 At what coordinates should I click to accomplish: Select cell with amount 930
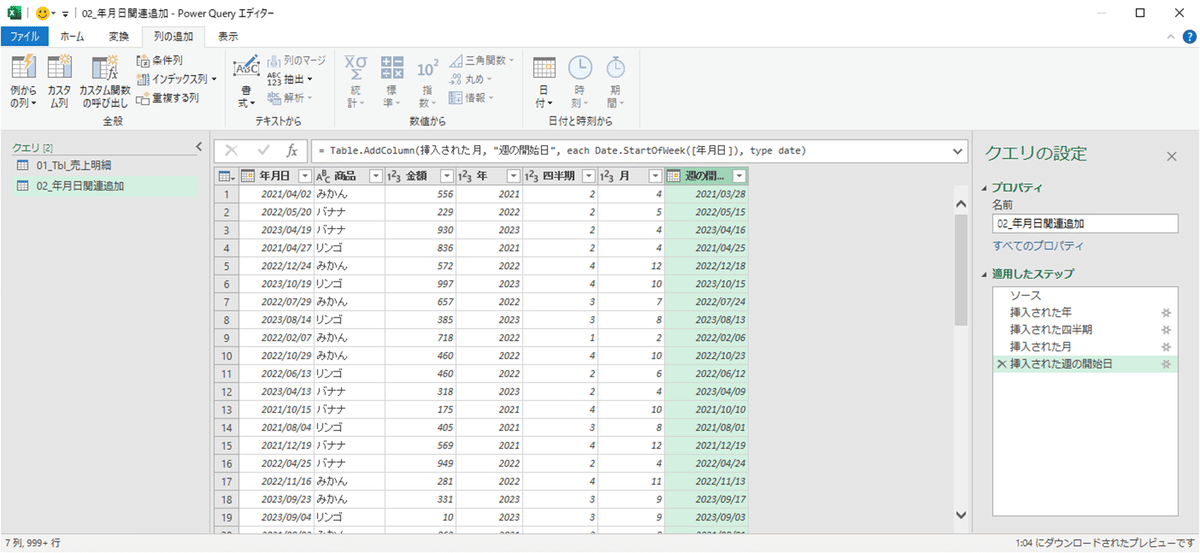(x=419, y=230)
